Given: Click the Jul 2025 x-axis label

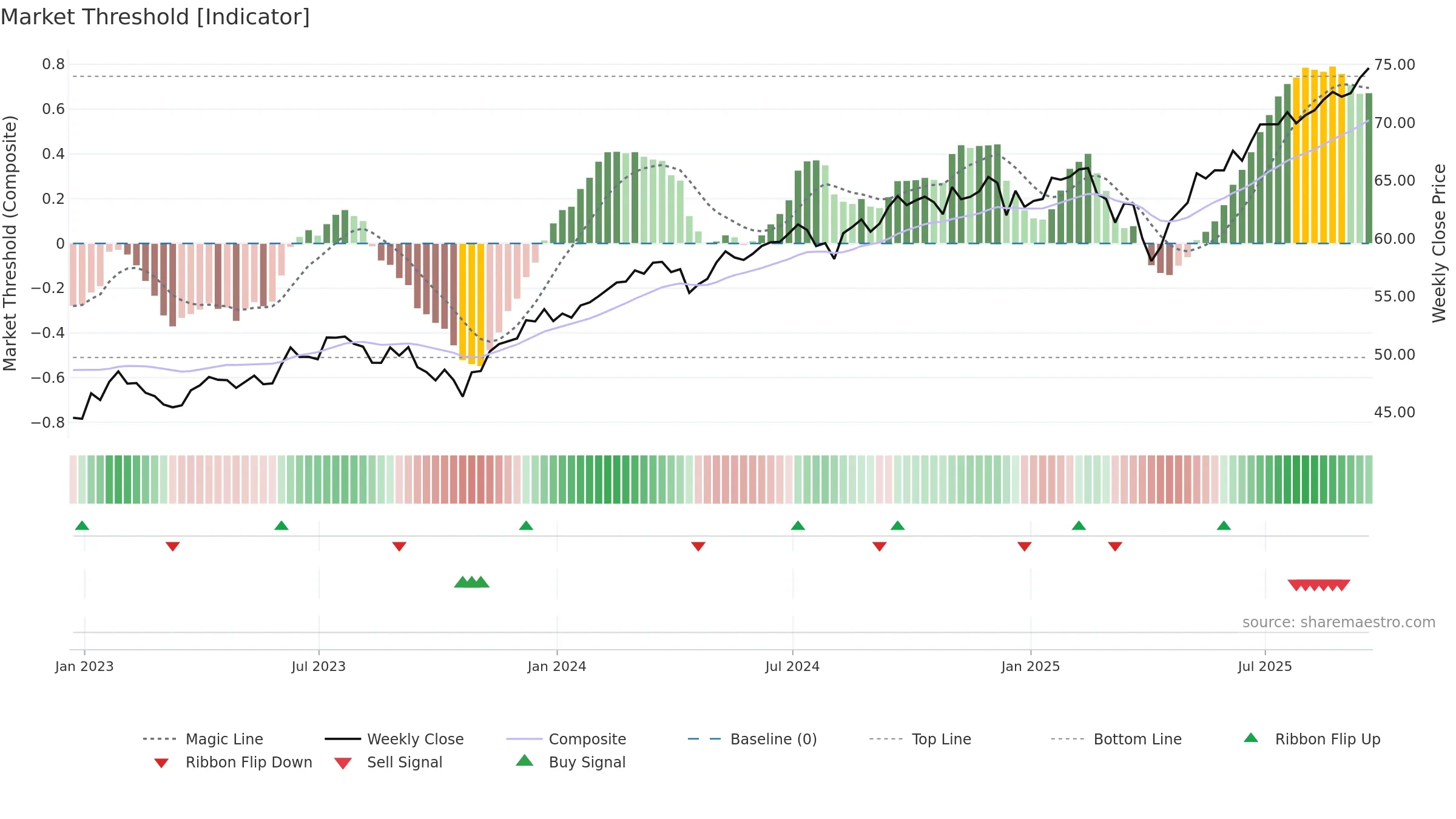Looking at the screenshot, I should coord(1265,667).
